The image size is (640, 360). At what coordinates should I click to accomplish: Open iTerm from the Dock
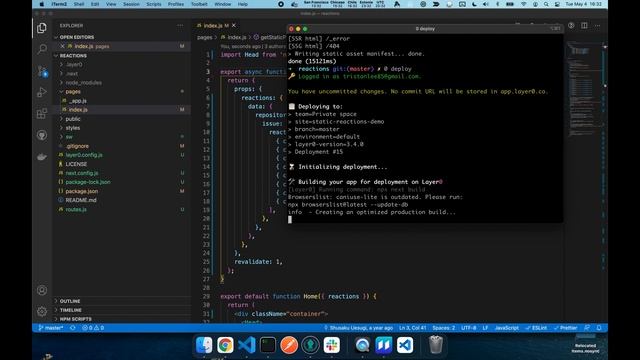[x=268, y=345]
